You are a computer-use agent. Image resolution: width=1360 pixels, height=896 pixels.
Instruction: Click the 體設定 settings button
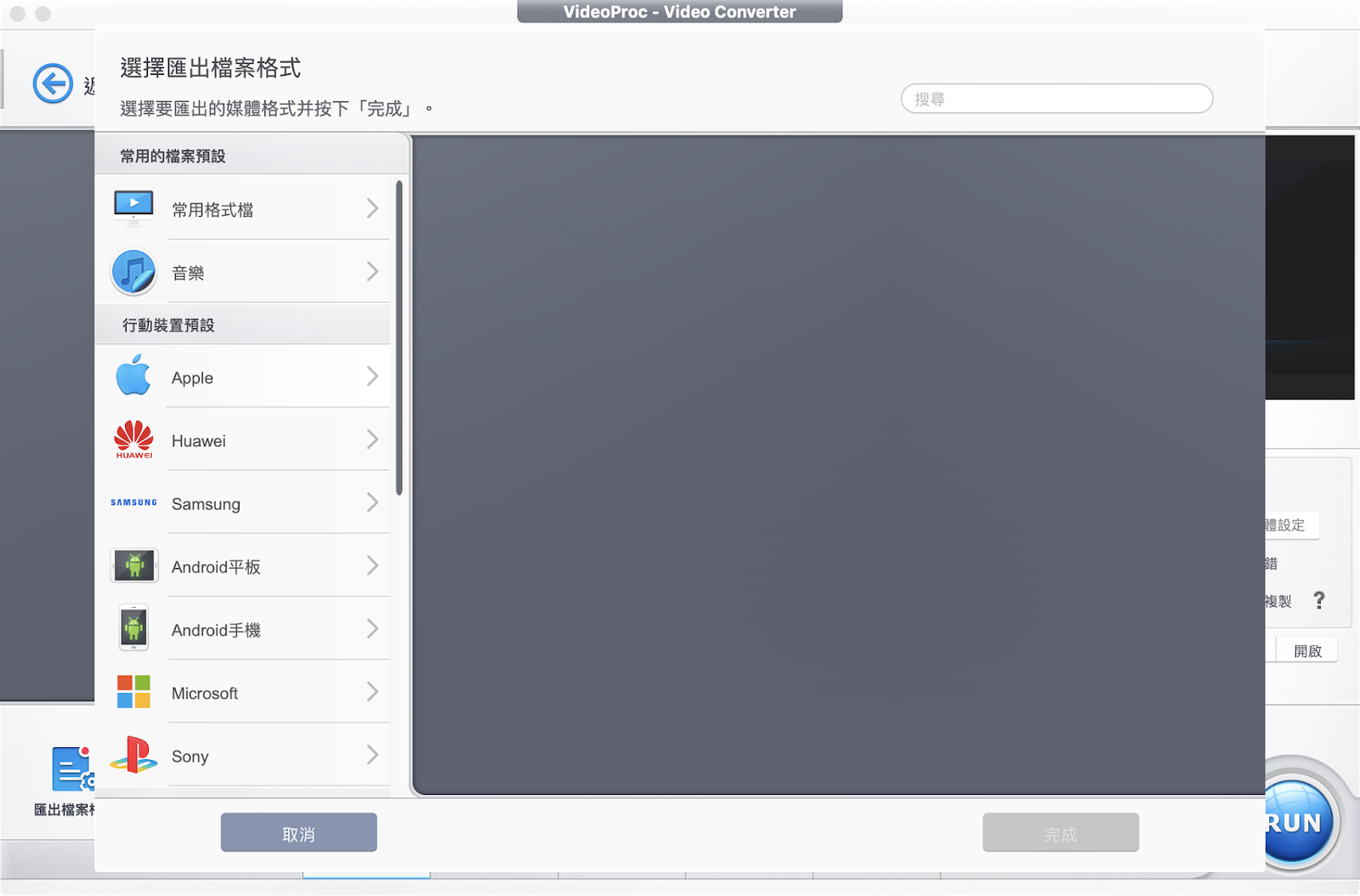point(1290,525)
